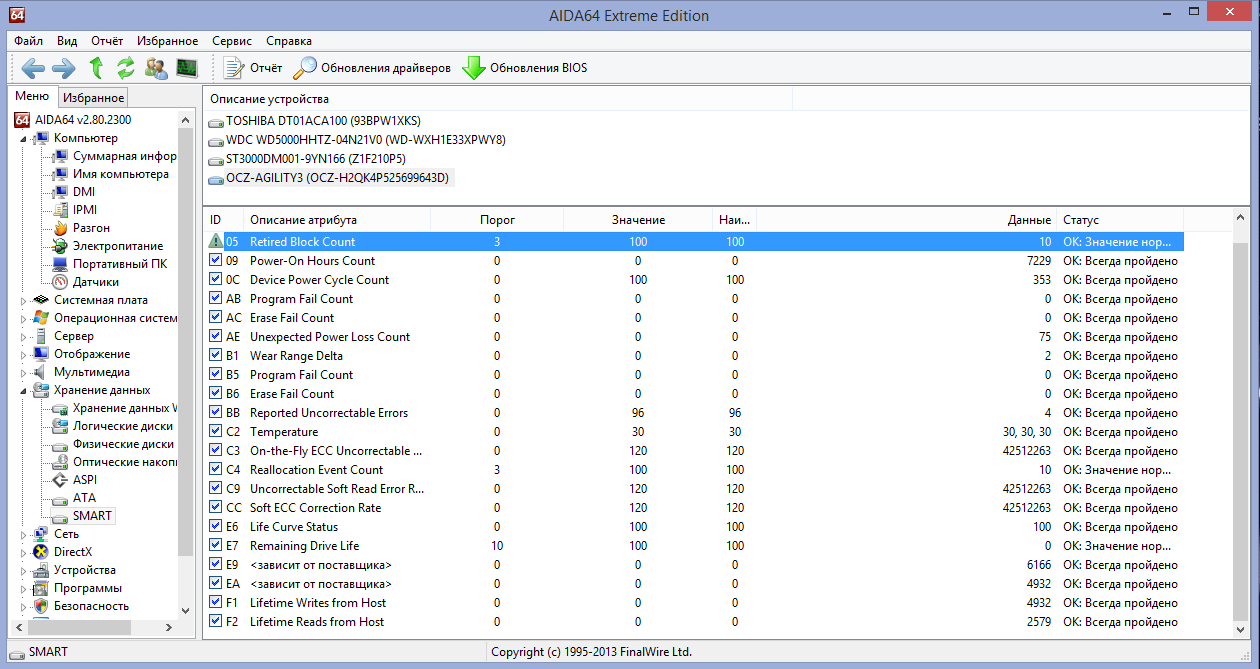Expand the Системная плата node
This screenshot has width=1260, height=669.
(x=24, y=300)
